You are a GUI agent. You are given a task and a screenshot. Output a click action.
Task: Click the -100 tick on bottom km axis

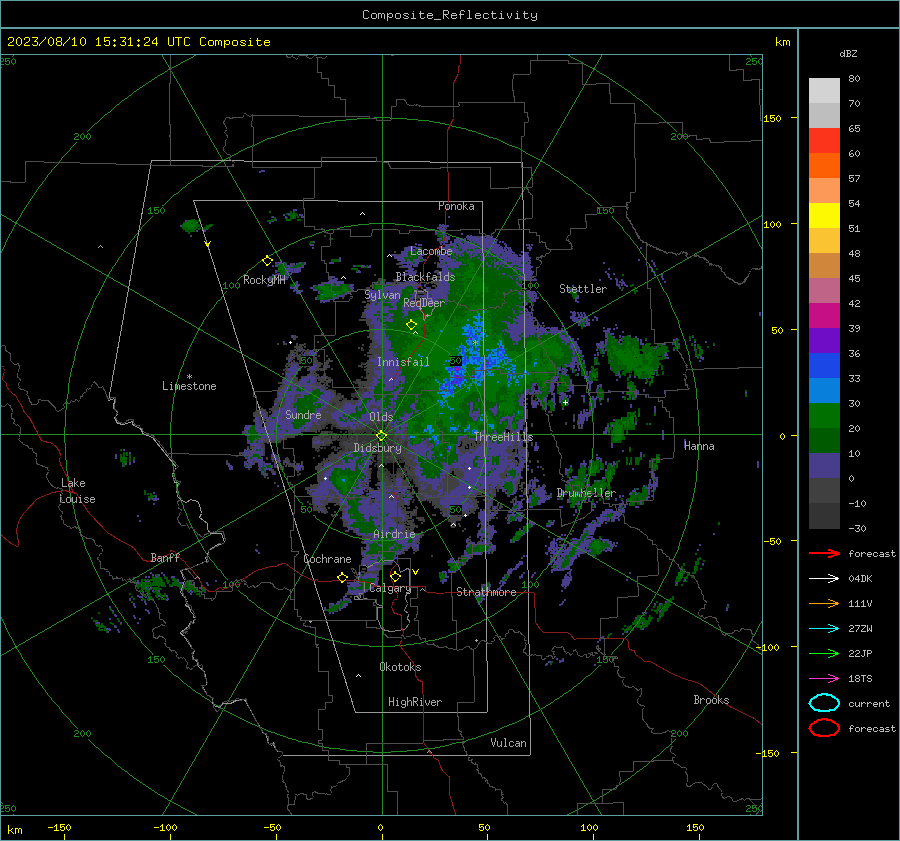(x=165, y=828)
